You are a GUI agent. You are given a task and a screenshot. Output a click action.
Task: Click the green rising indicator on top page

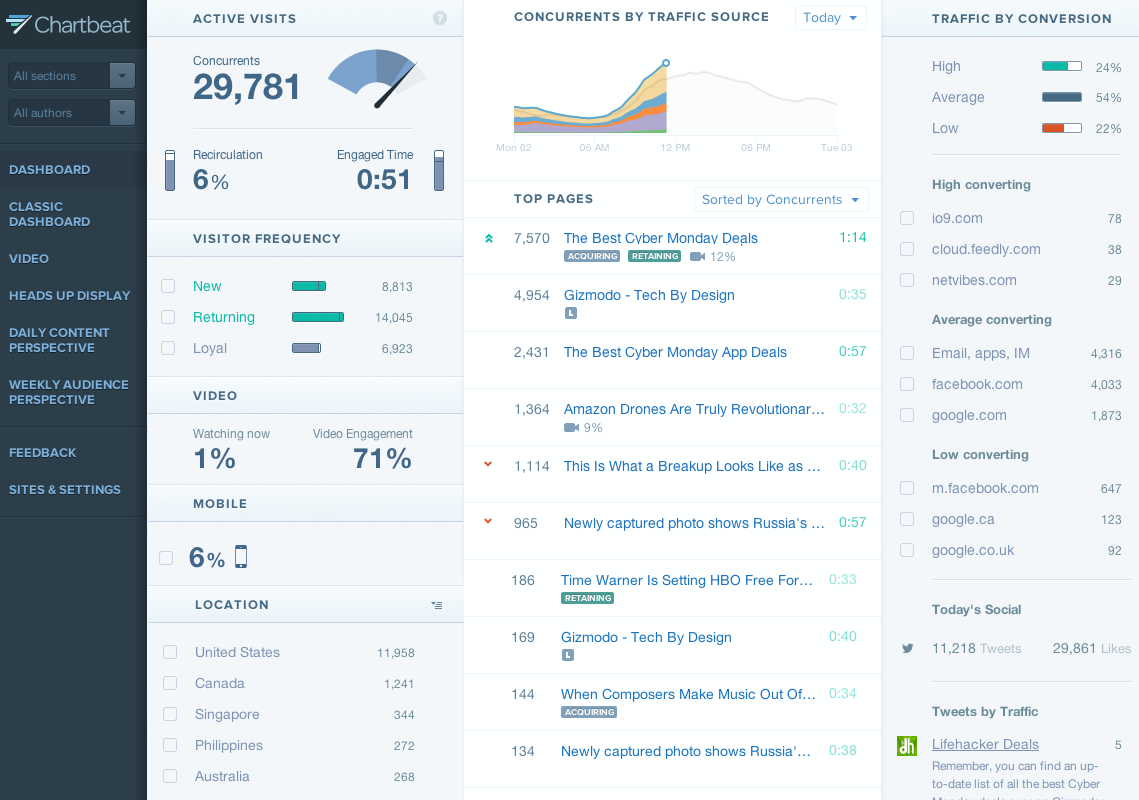click(488, 238)
